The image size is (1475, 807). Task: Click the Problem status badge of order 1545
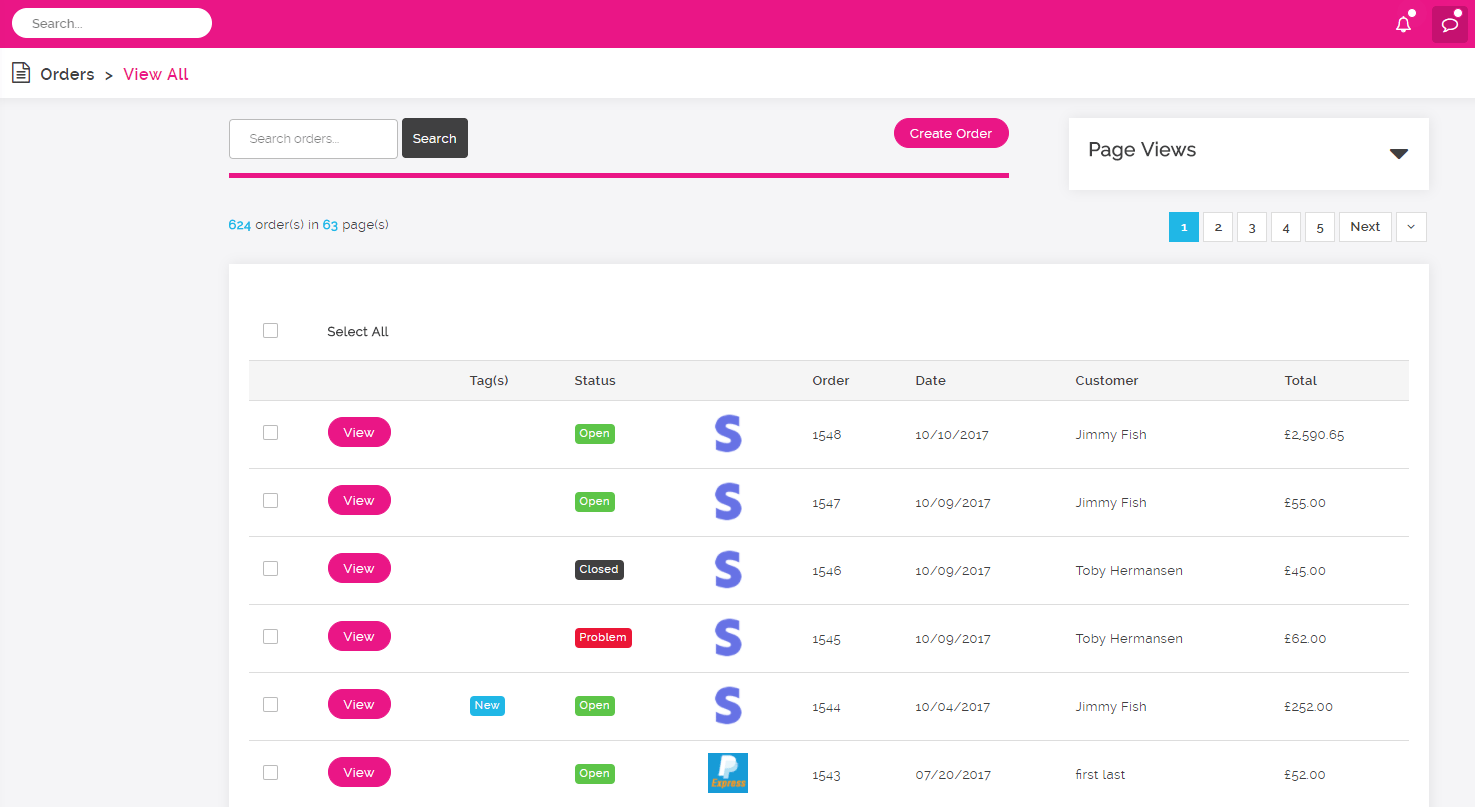603,637
